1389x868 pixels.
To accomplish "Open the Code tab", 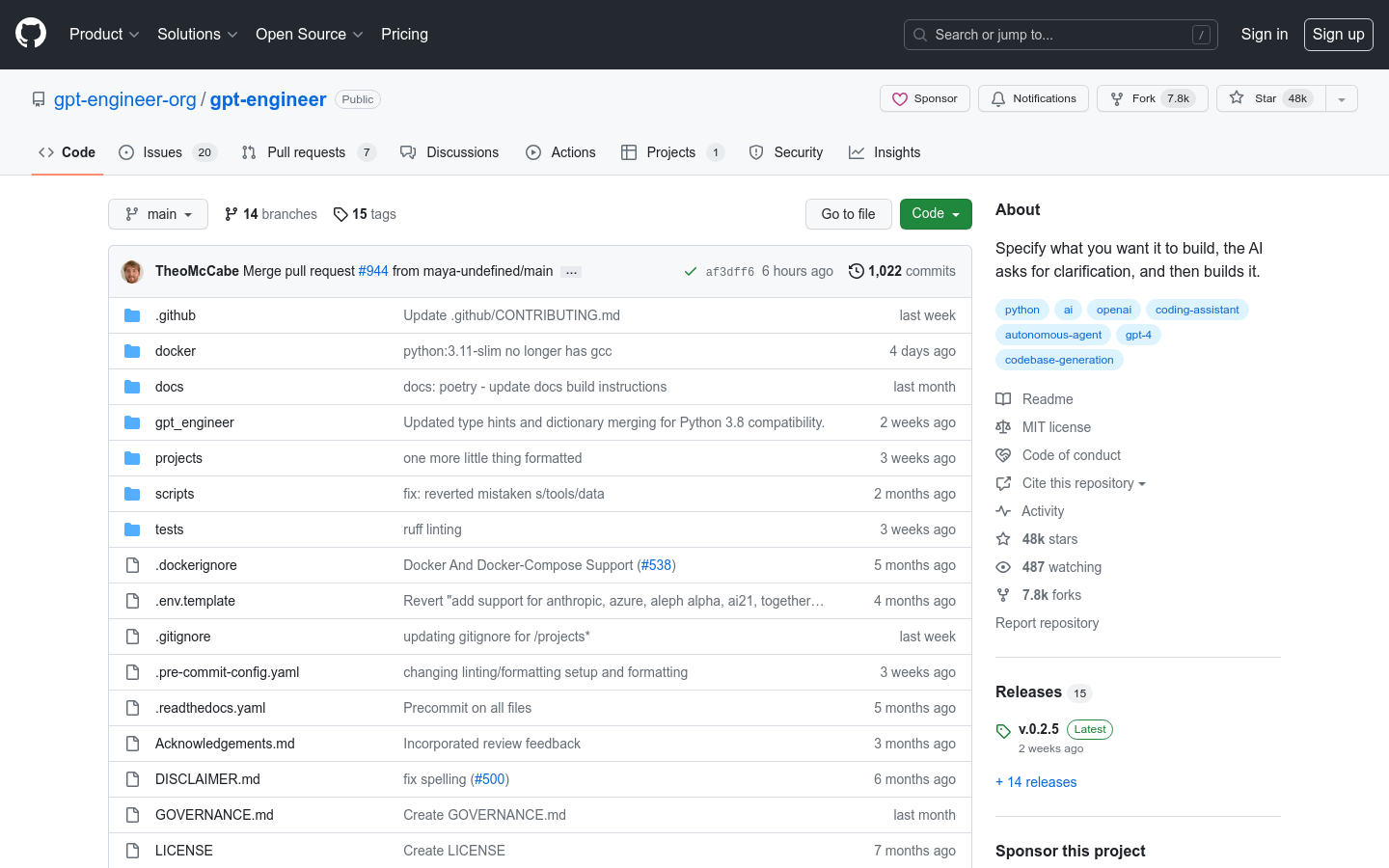I will 68,152.
